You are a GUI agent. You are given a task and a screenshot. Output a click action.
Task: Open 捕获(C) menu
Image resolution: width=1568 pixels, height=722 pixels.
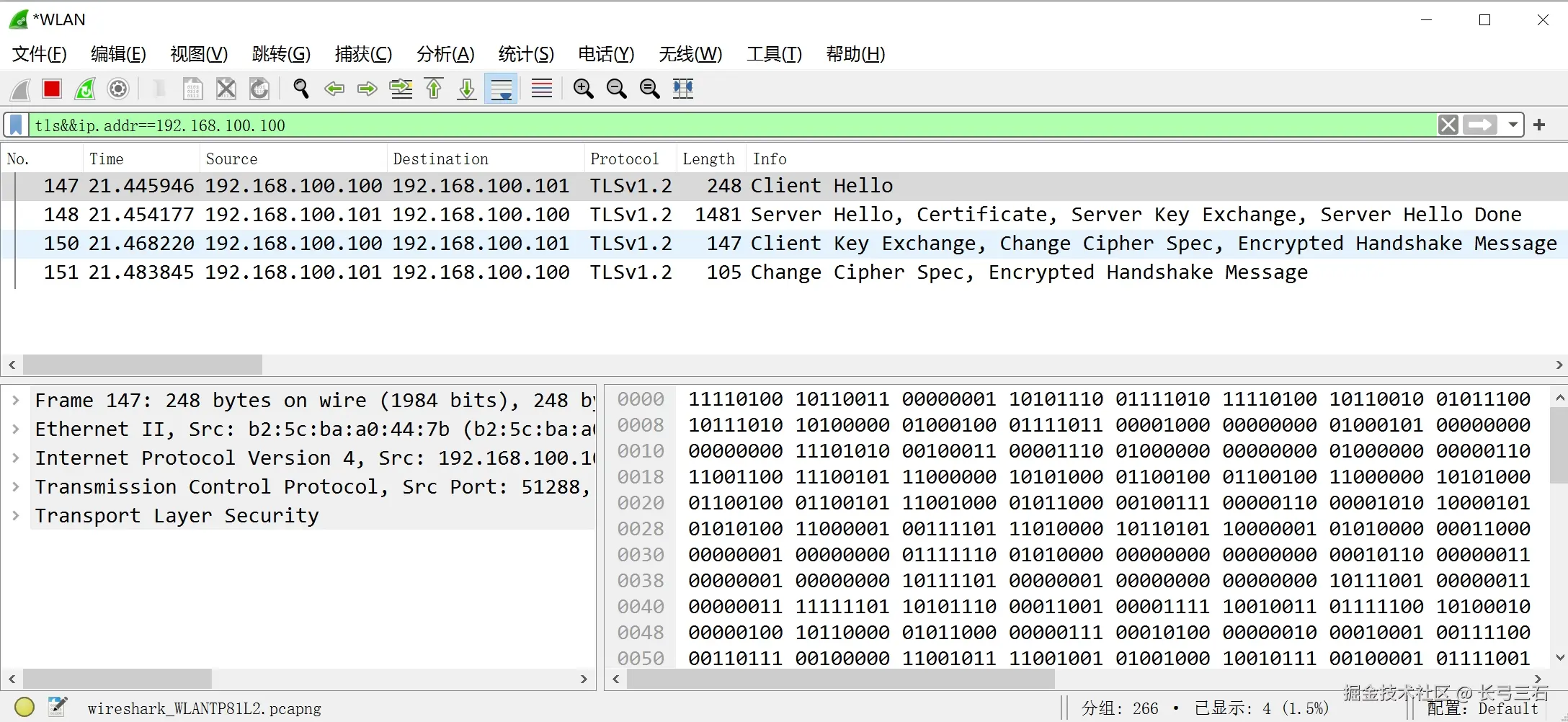pyautogui.click(x=363, y=54)
